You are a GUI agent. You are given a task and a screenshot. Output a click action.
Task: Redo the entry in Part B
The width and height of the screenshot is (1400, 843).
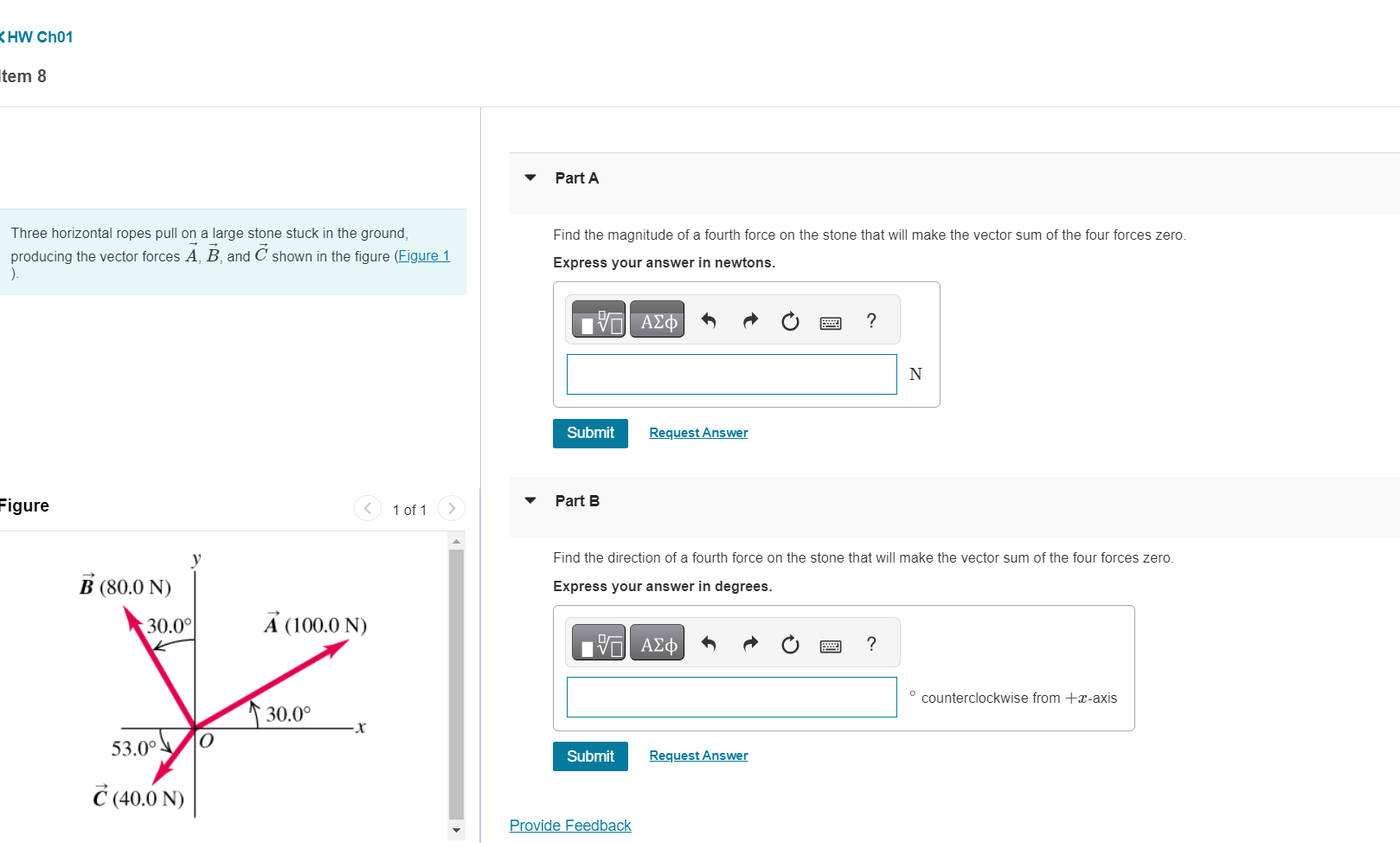click(x=750, y=644)
